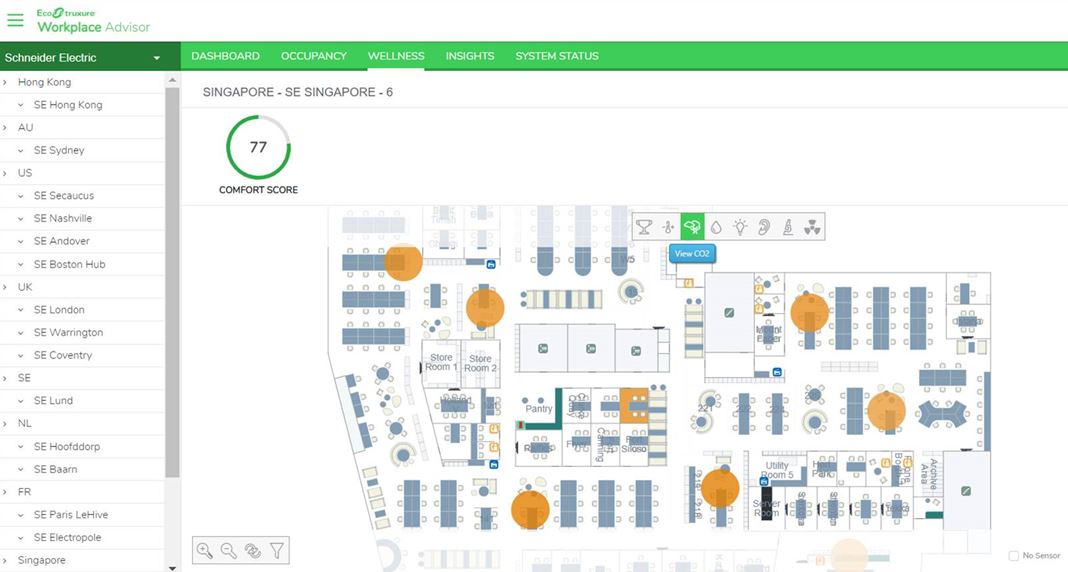Select SE Lund site
1068x572 pixels.
(x=53, y=401)
